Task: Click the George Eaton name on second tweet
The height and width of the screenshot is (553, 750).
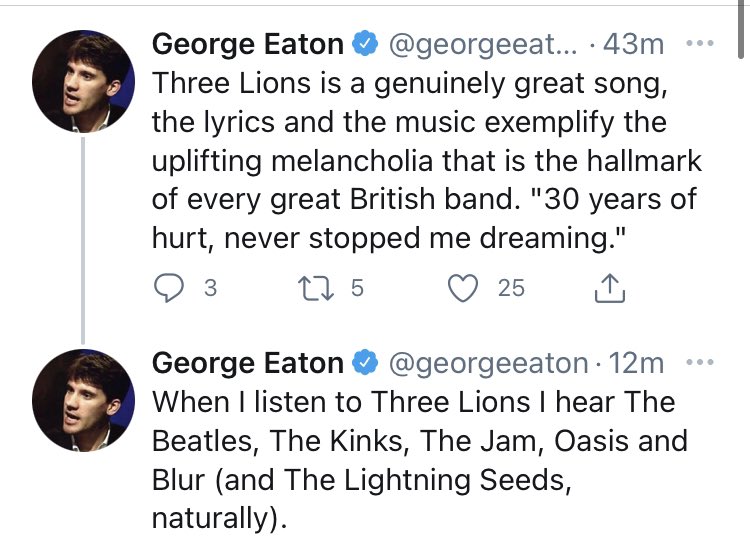Action: pyautogui.click(x=248, y=363)
